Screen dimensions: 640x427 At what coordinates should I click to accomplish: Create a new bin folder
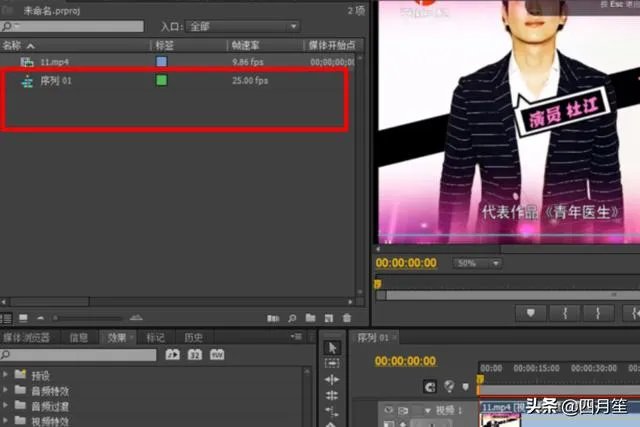coord(311,318)
